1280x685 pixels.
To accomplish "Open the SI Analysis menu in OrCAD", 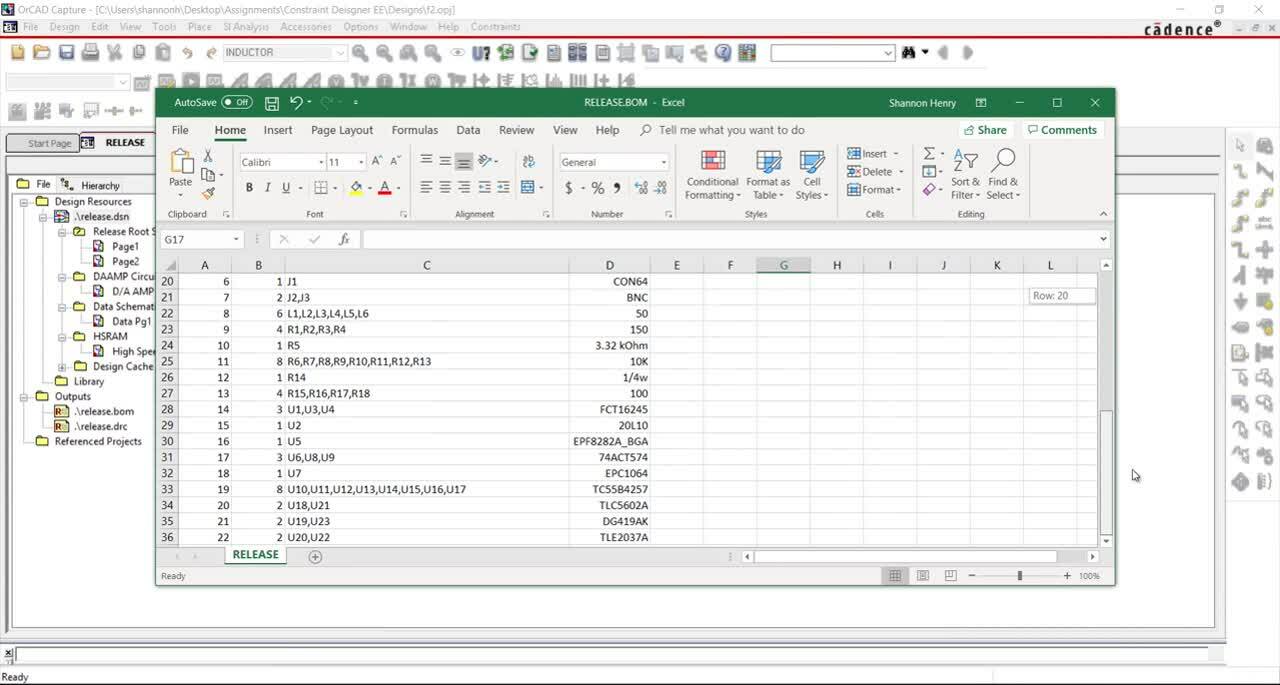I will coord(246,27).
